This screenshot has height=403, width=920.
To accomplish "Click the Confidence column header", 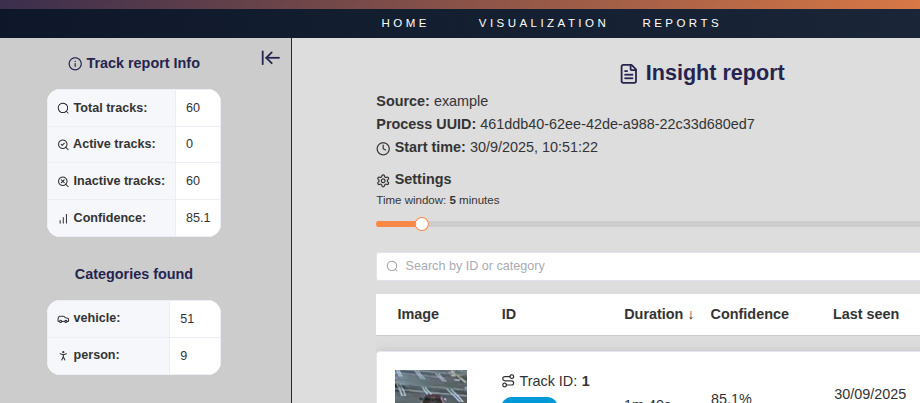I will coord(749,314).
